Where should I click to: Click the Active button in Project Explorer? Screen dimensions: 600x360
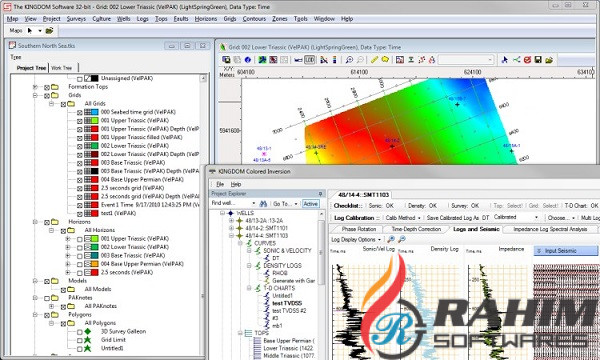[x=310, y=204]
